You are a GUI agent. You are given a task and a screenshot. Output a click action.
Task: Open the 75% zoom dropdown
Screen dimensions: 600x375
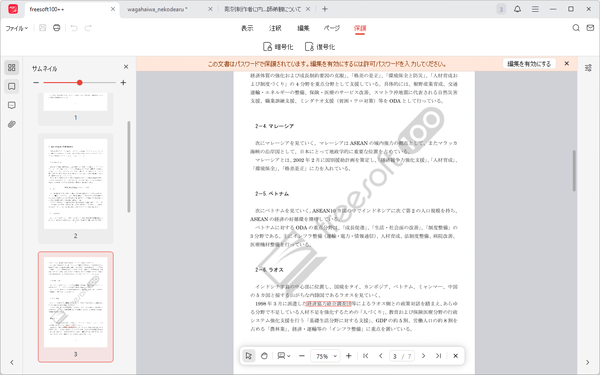pyautogui.click(x=325, y=356)
